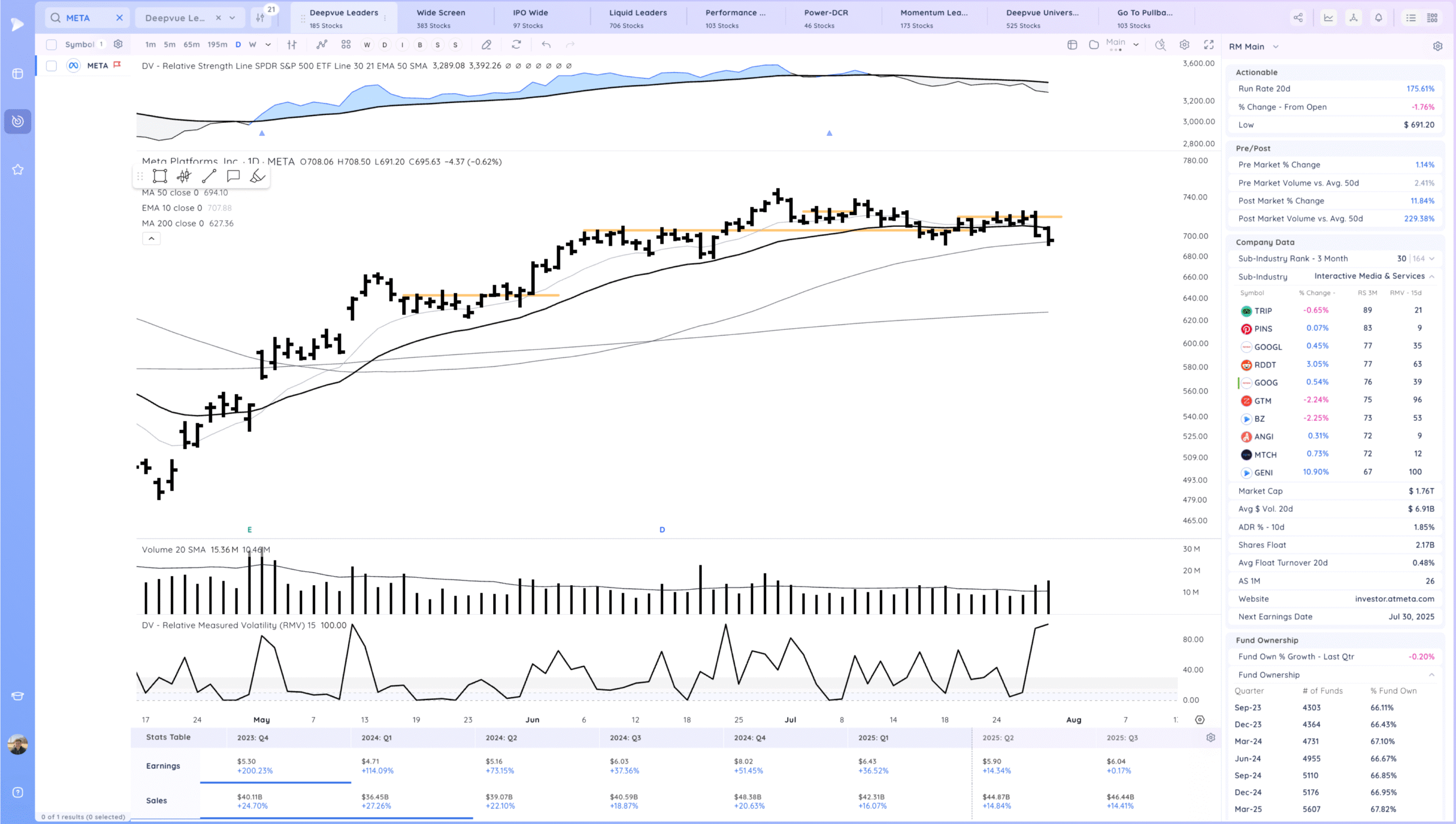Open the RM Main dropdown
1456x824 pixels.
pyautogui.click(x=1276, y=47)
